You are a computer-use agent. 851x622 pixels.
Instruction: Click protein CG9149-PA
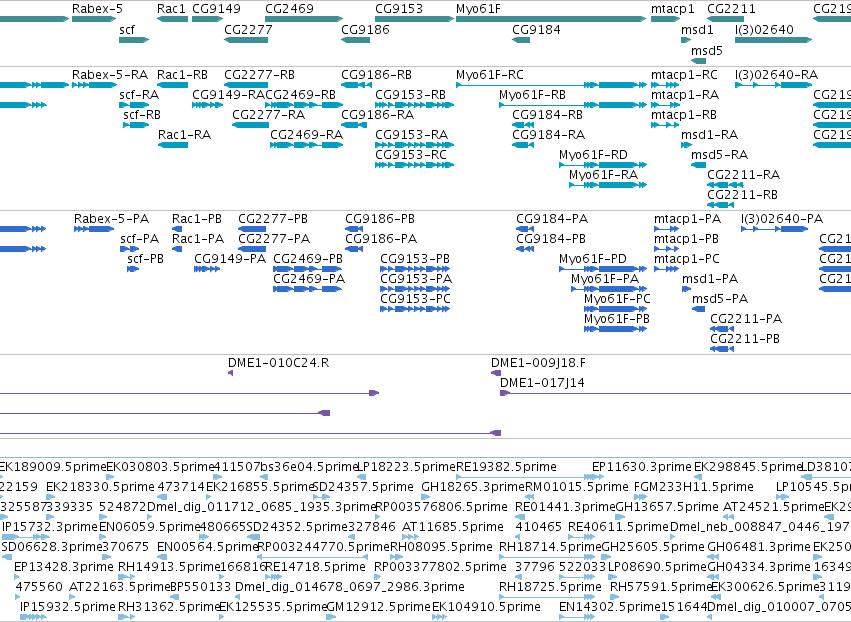pos(230,259)
